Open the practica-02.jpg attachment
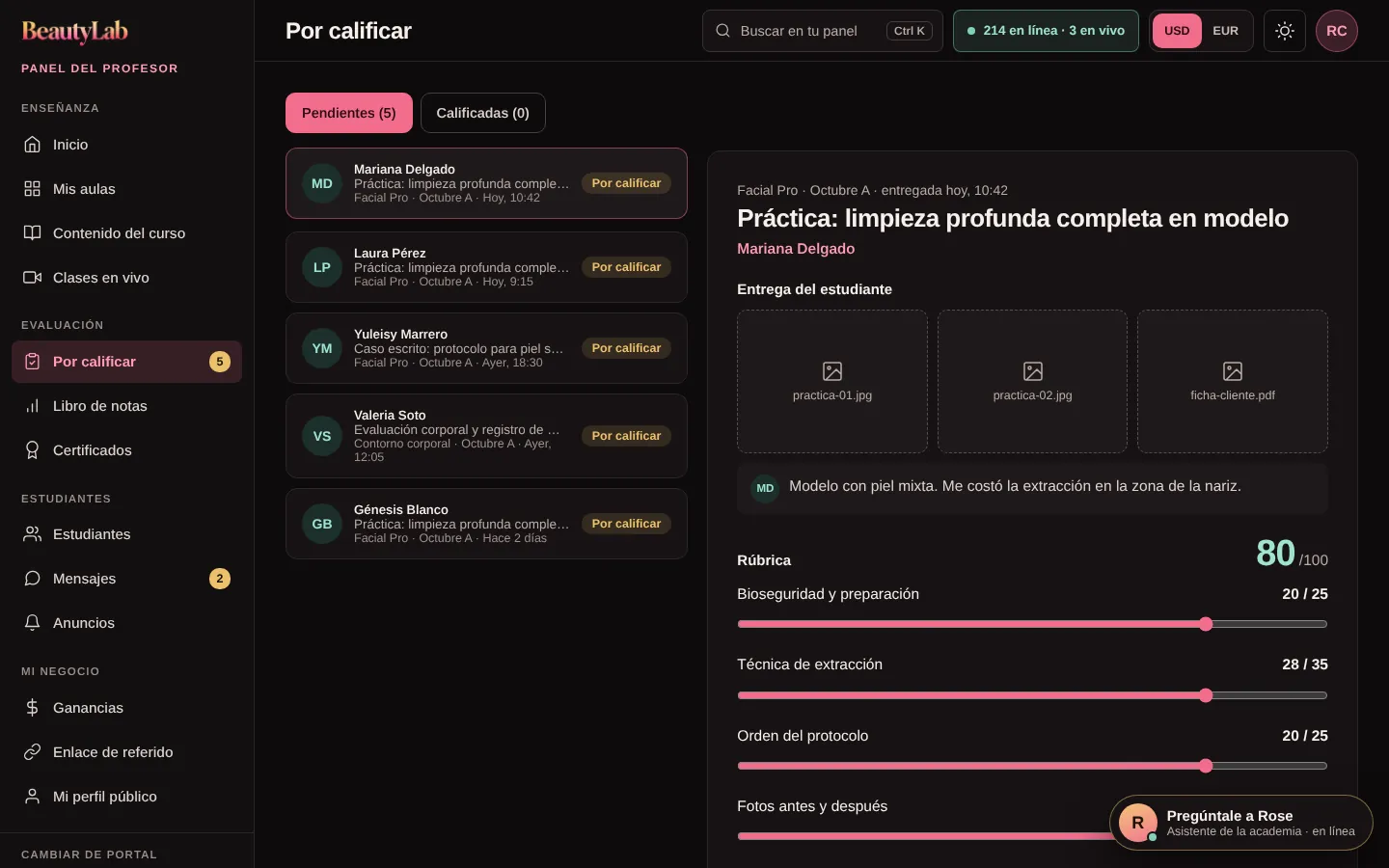This screenshot has width=1389, height=868. point(1032,381)
